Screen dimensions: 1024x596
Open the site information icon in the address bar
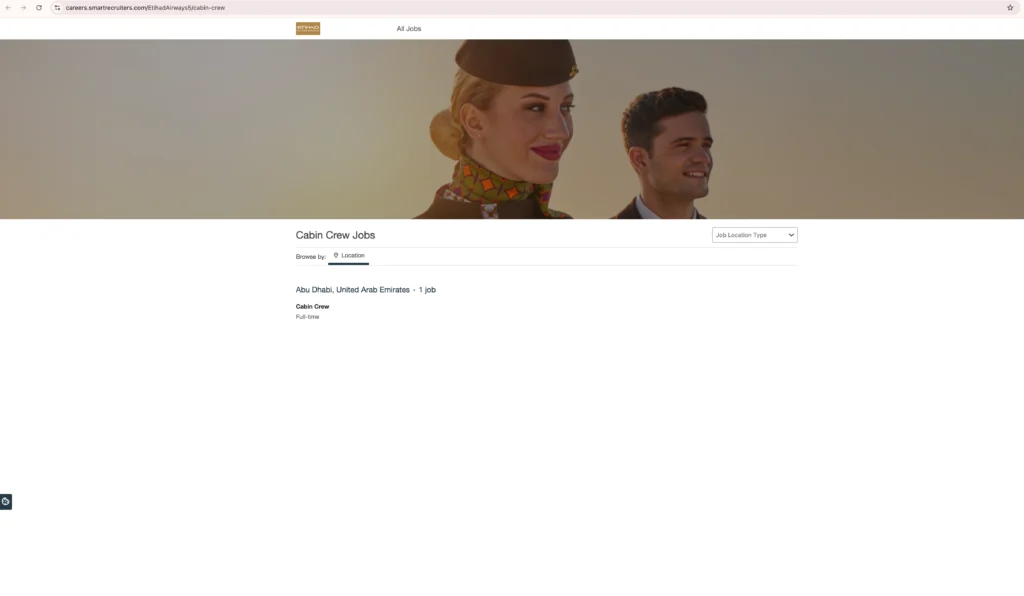coord(57,8)
